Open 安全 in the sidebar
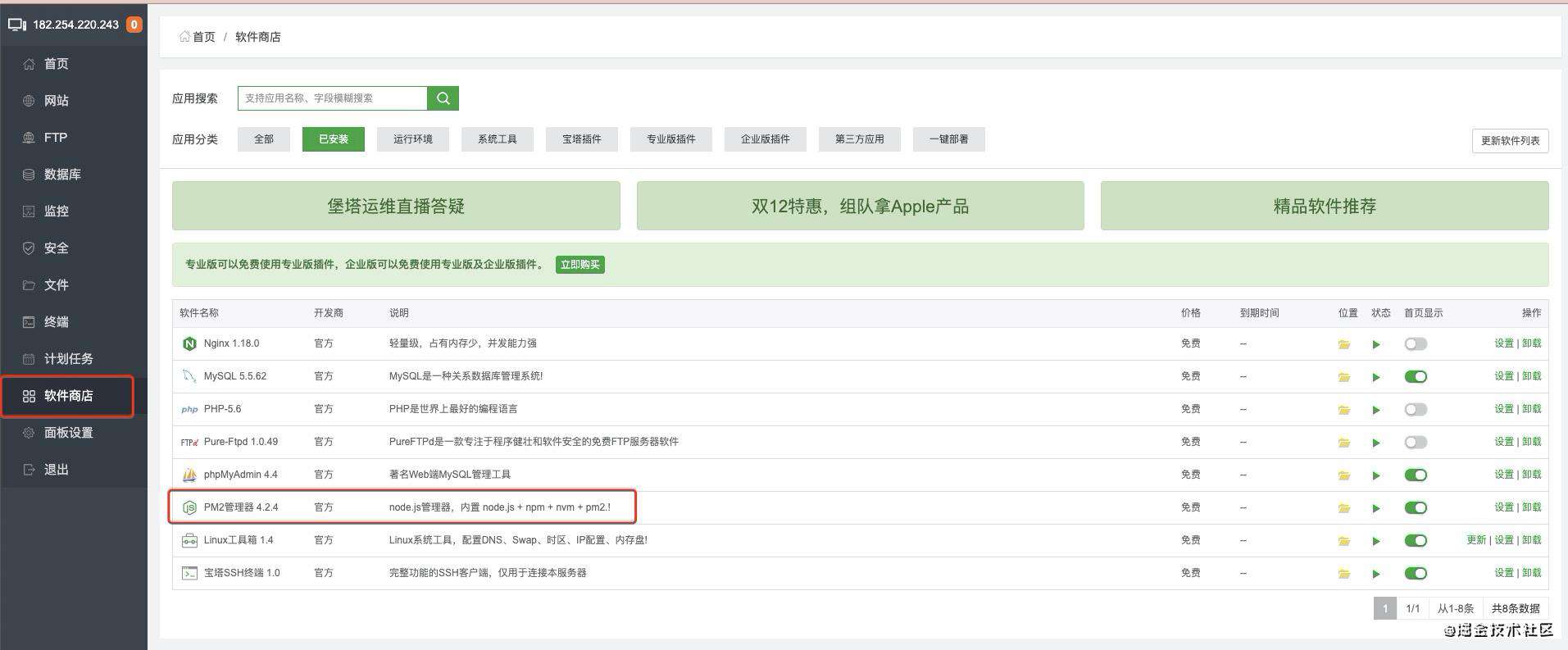The width and height of the screenshot is (1568, 650). [x=74, y=248]
